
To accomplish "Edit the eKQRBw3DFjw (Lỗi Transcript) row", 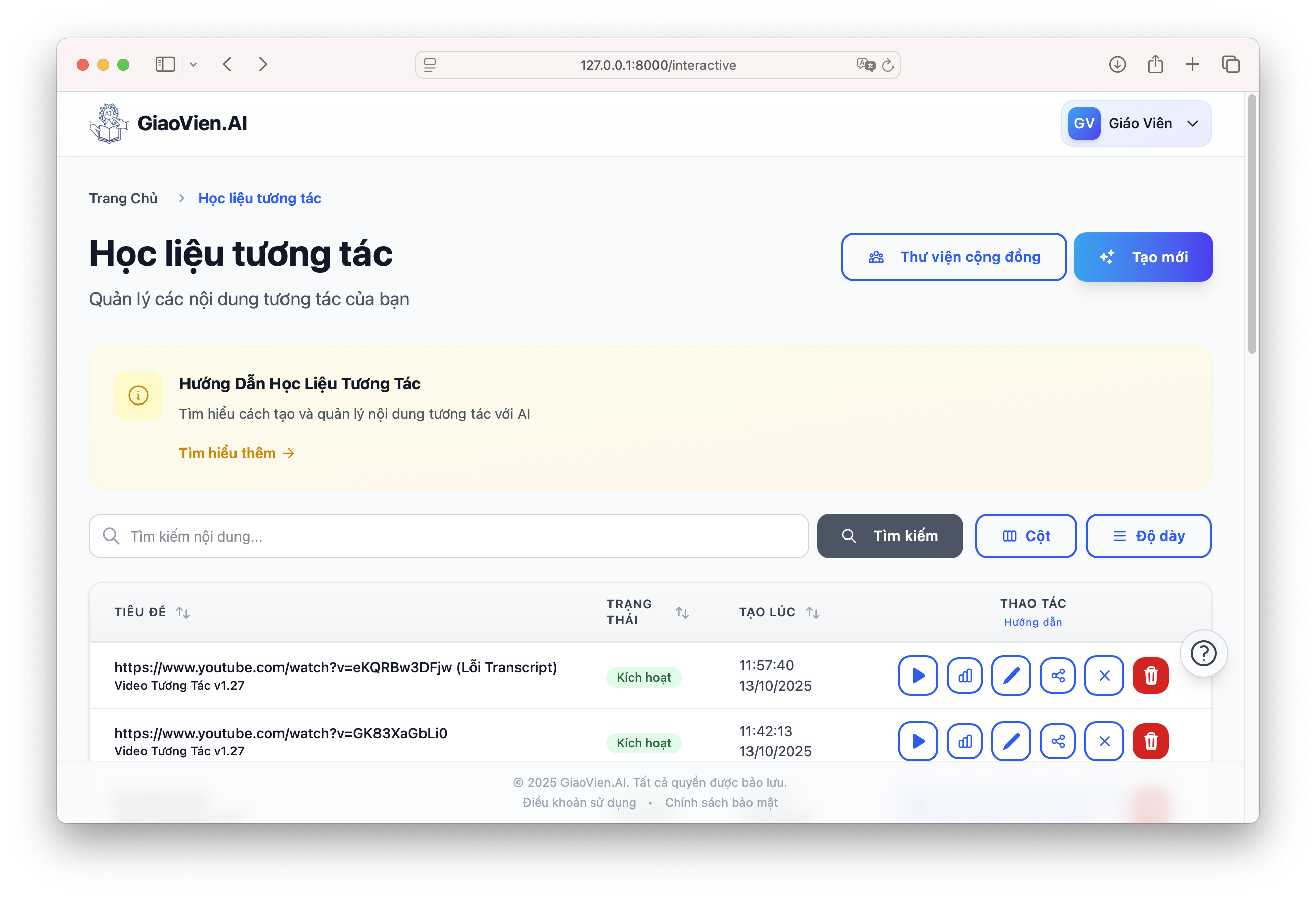I will click(x=1011, y=676).
